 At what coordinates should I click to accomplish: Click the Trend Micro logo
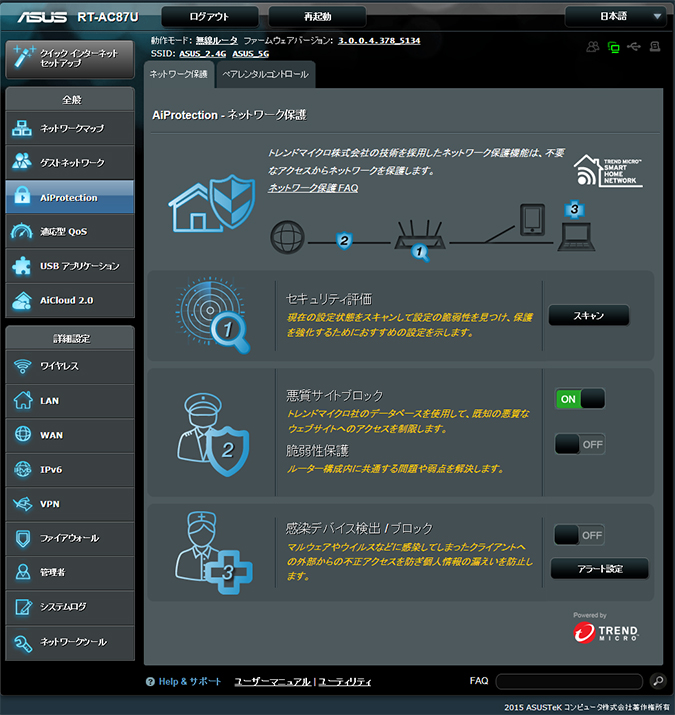click(x=606, y=632)
